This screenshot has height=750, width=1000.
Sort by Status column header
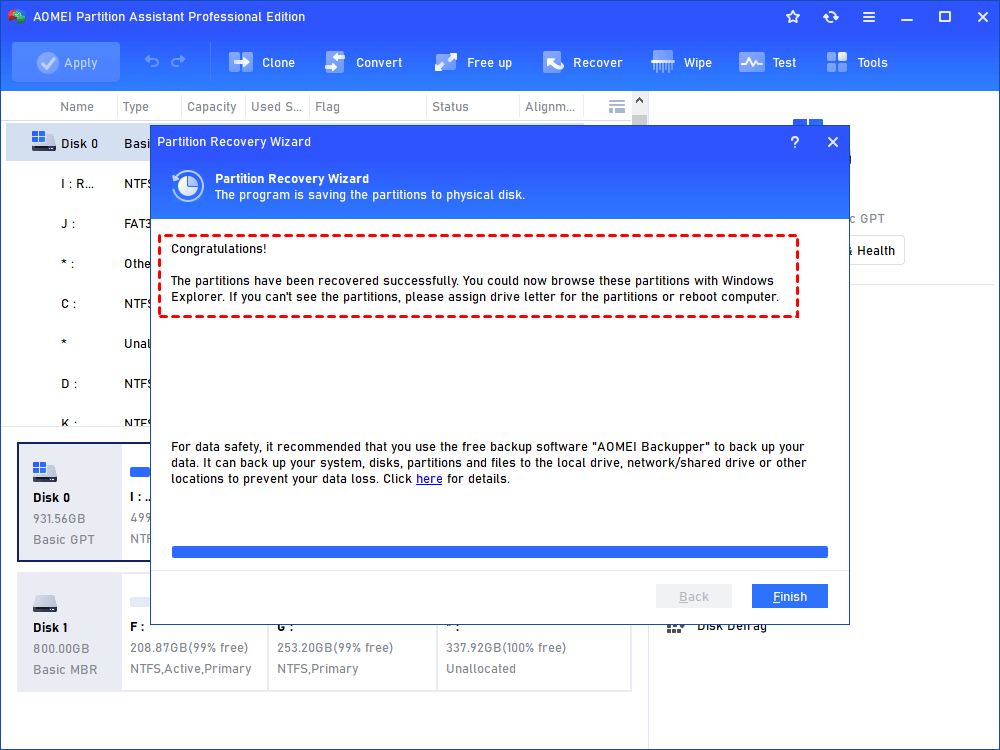450,107
